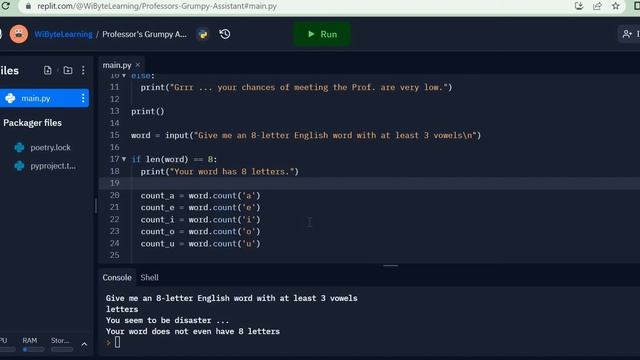Open WiByteLearning profile link
Viewport: 640px width, 360px height.
point(63,34)
